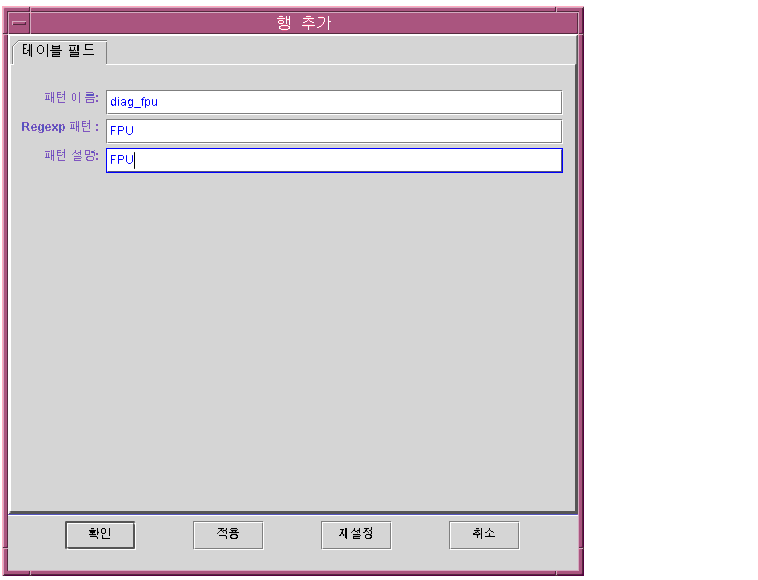758x580 pixels.
Task: Click the 행 추가 title bar
Action: [x=304, y=23]
